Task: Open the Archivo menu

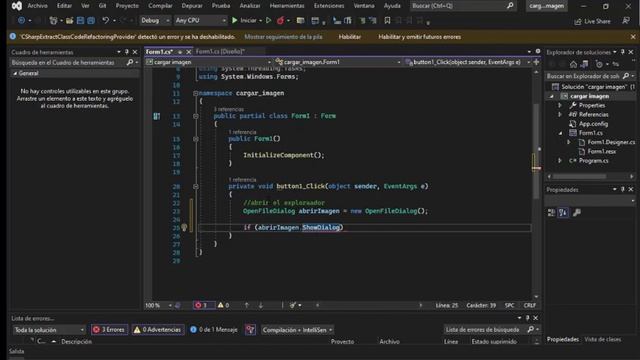Action: coord(37,6)
